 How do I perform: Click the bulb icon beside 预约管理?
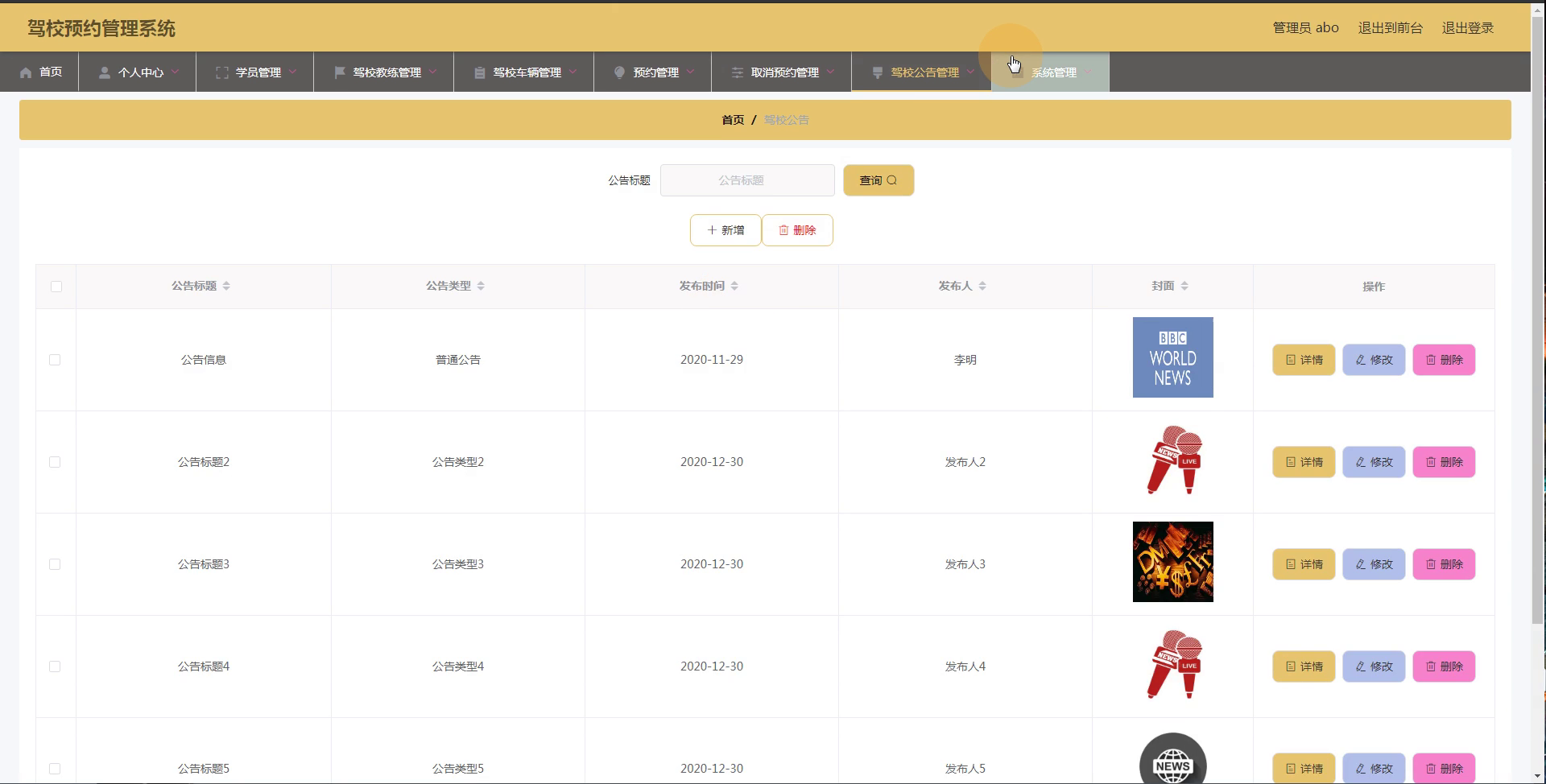click(619, 72)
